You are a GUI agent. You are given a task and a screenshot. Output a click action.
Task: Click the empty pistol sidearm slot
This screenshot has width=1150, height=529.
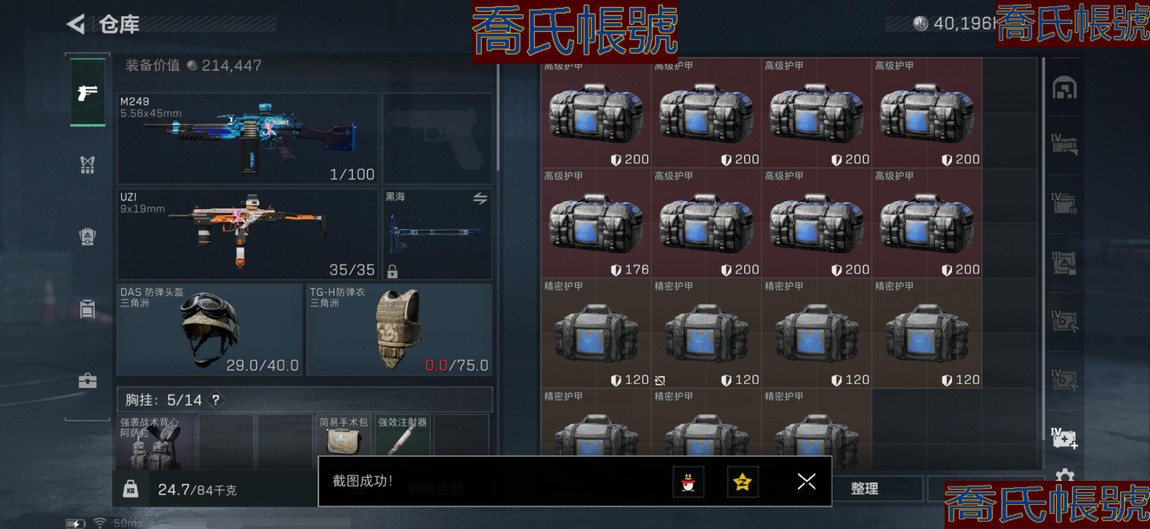point(438,138)
